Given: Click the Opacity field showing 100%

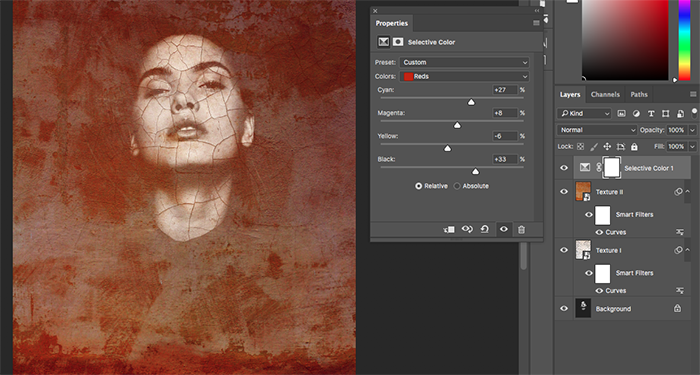Looking at the screenshot, I should [677, 130].
